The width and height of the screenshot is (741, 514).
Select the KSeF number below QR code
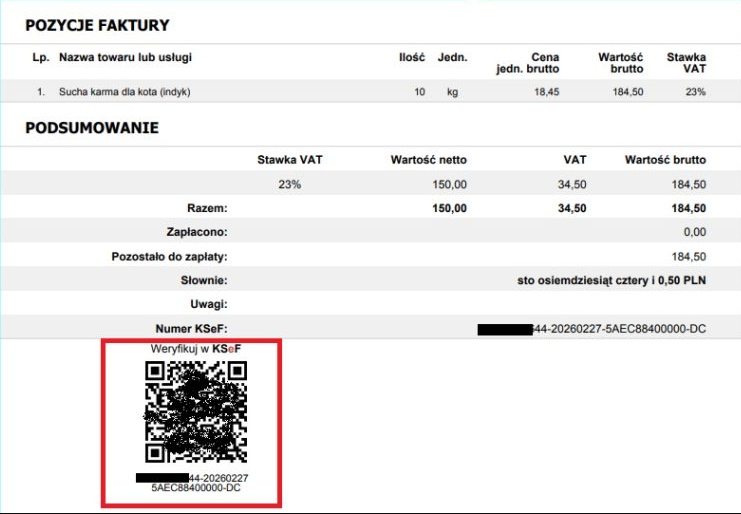[x=195, y=483]
